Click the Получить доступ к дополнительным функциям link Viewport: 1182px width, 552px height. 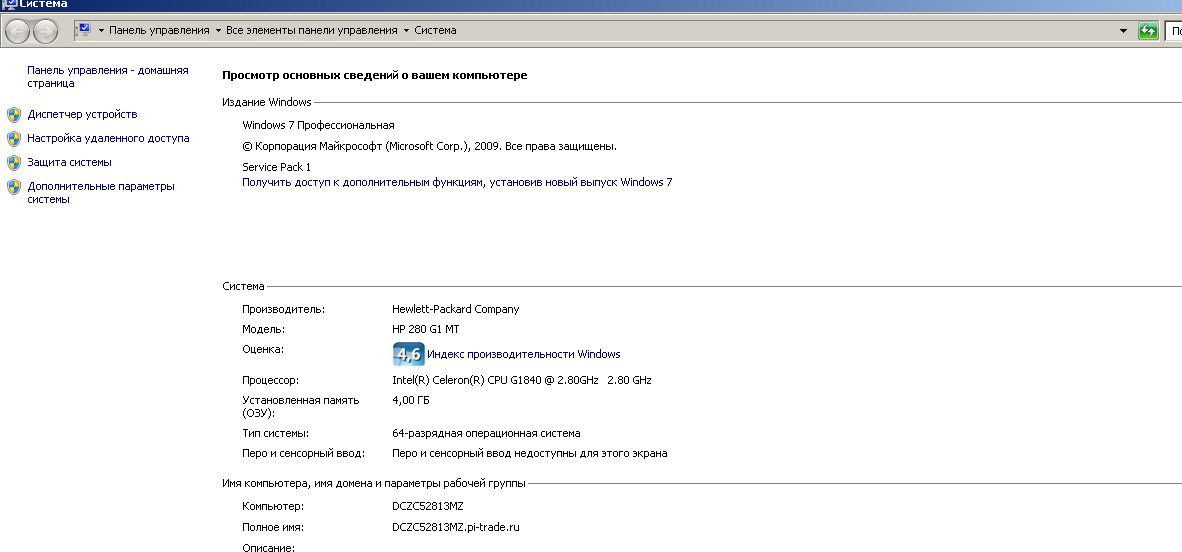click(457, 183)
